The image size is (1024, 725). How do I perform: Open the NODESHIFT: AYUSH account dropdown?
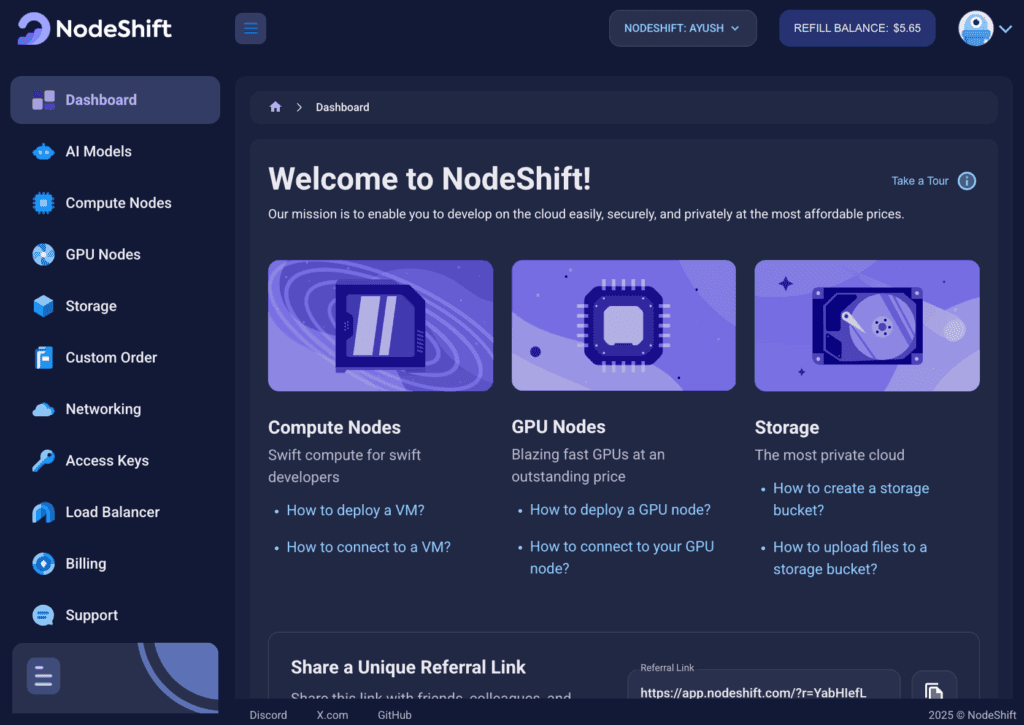[x=682, y=29]
